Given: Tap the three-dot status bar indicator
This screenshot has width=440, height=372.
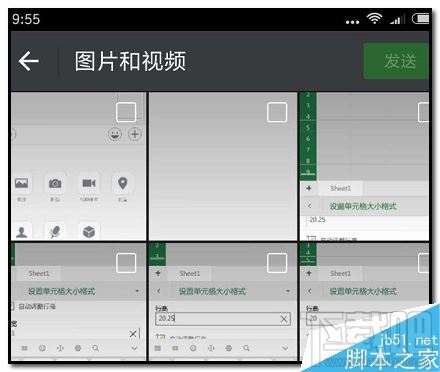Looking at the screenshot, I should [x=352, y=22].
